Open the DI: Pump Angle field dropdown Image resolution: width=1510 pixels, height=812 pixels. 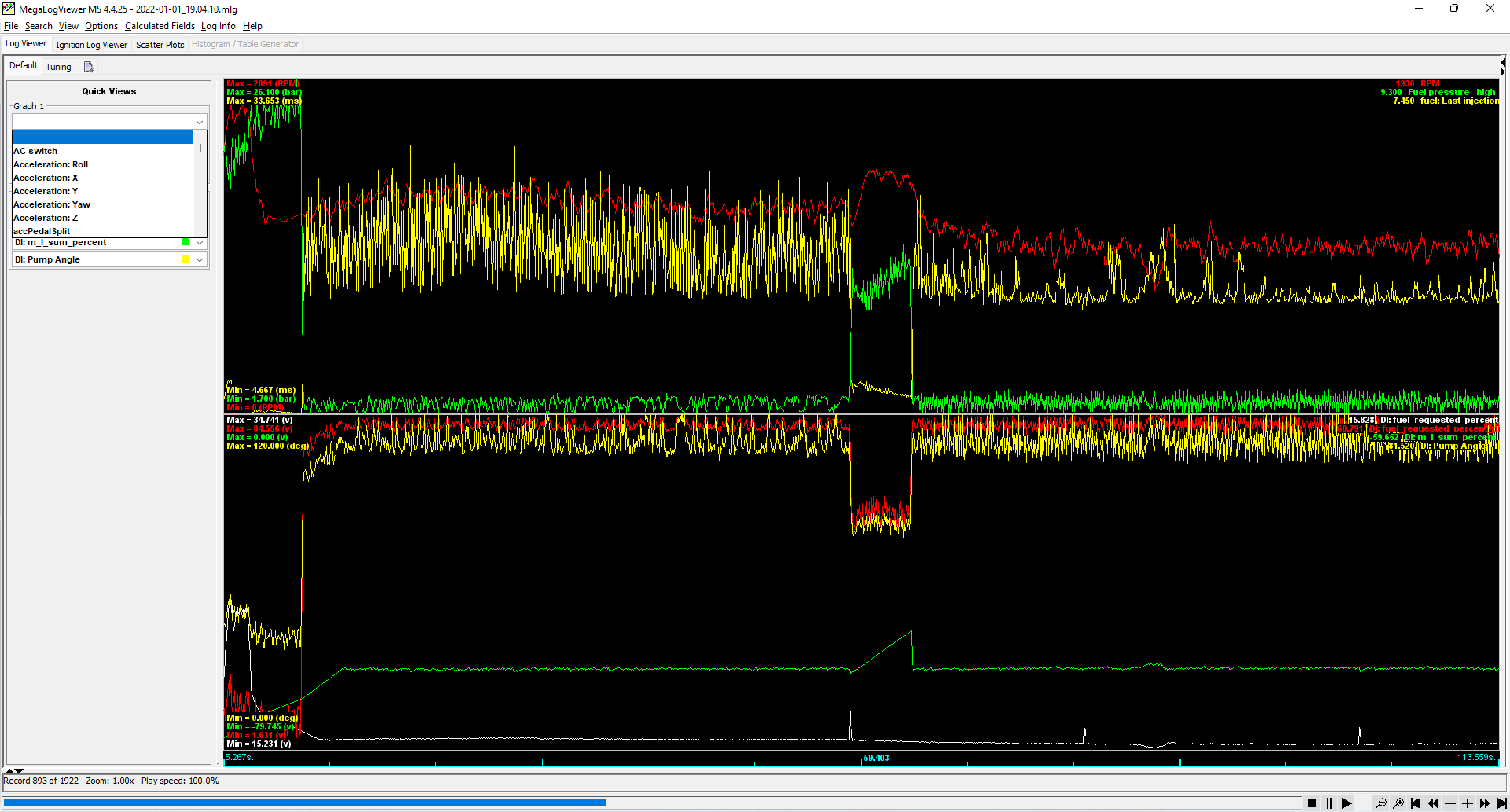(x=200, y=259)
